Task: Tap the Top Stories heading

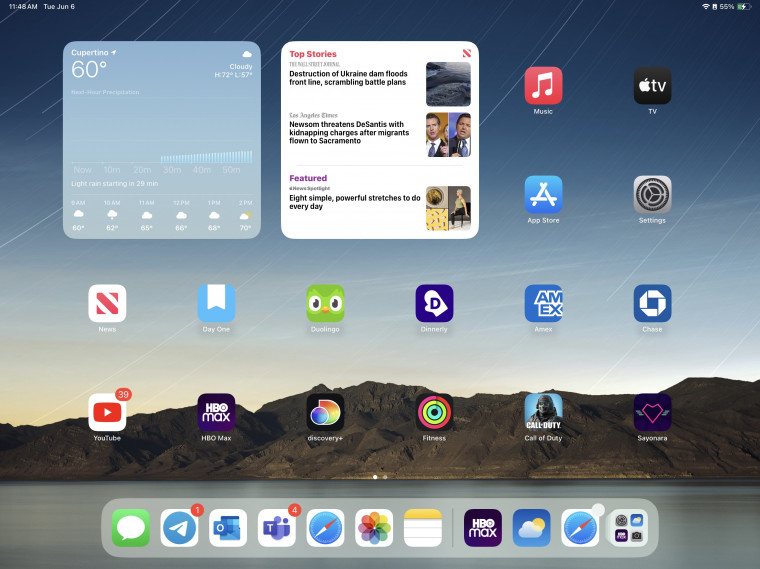Action: click(313, 54)
